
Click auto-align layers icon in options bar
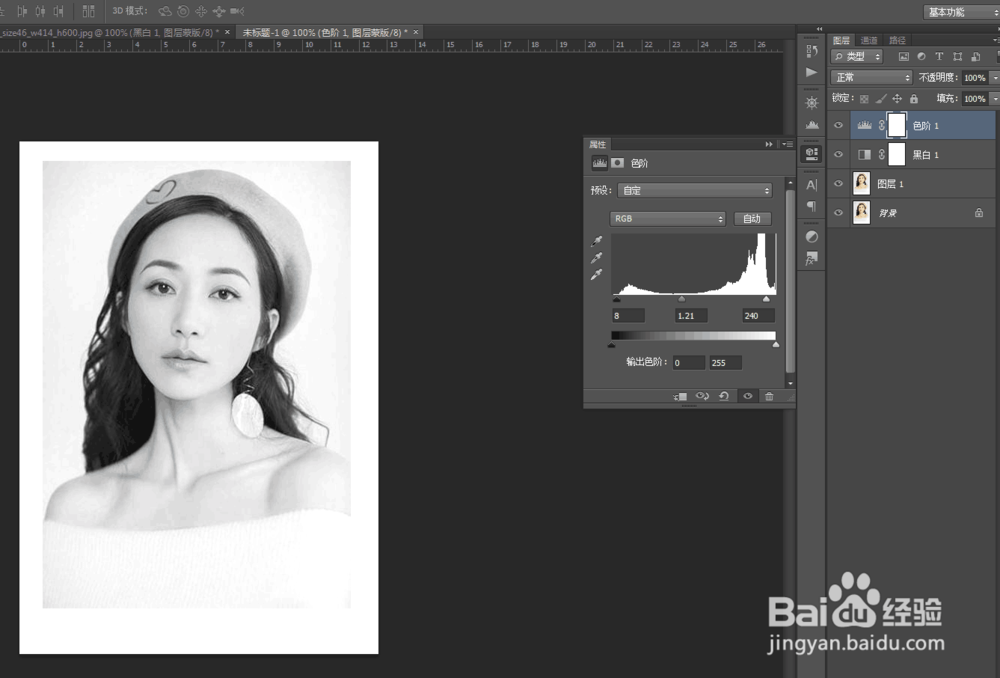tap(89, 11)
